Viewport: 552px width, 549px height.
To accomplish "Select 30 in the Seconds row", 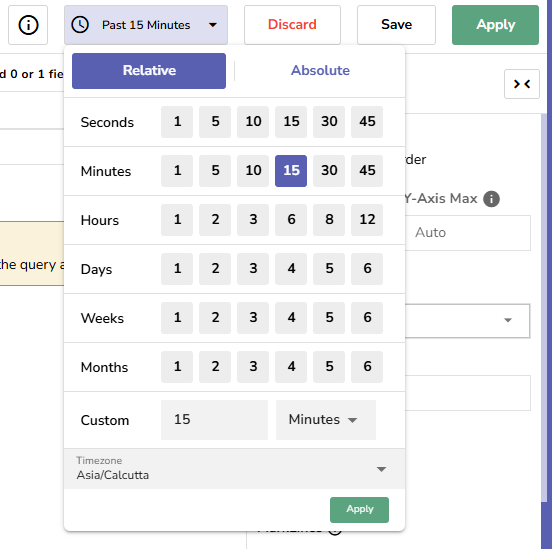I will (x=329, y=122).
